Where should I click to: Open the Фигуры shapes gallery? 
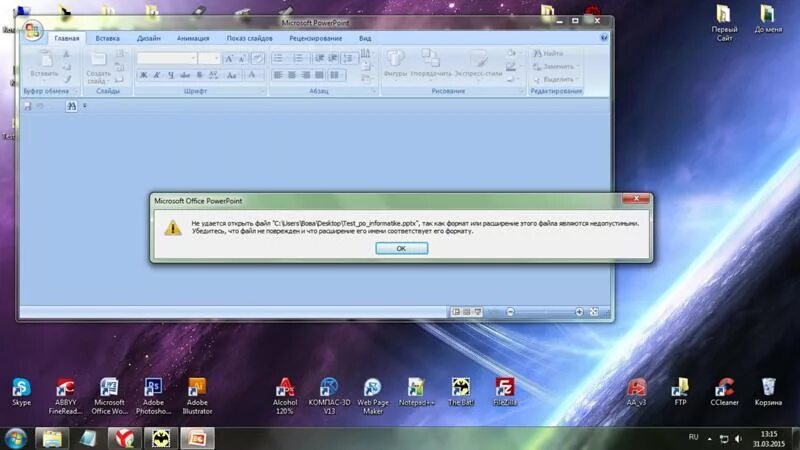click(395, 63)
